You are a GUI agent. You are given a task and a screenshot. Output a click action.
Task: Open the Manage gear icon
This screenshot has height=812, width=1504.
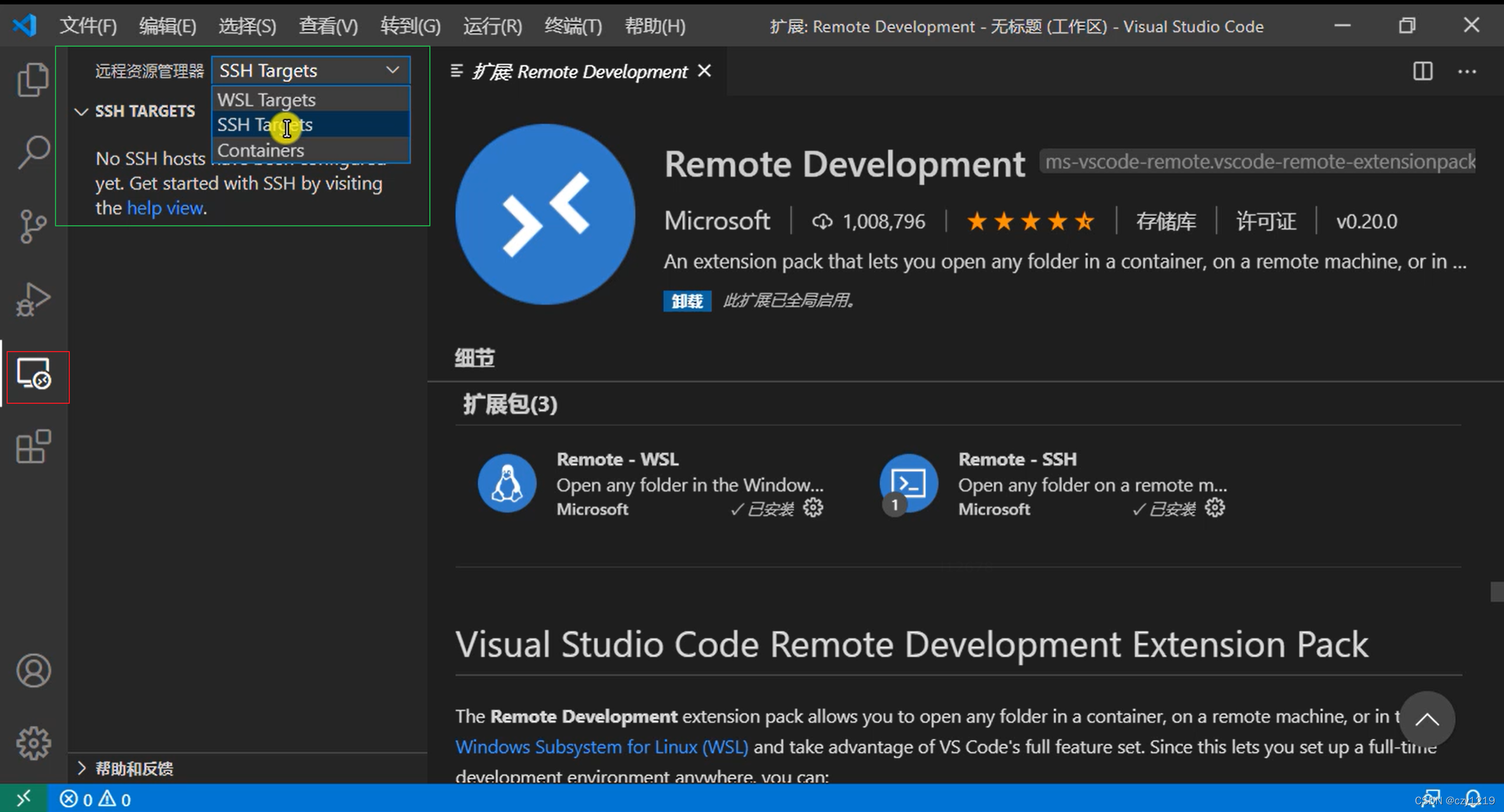(34, 743)
